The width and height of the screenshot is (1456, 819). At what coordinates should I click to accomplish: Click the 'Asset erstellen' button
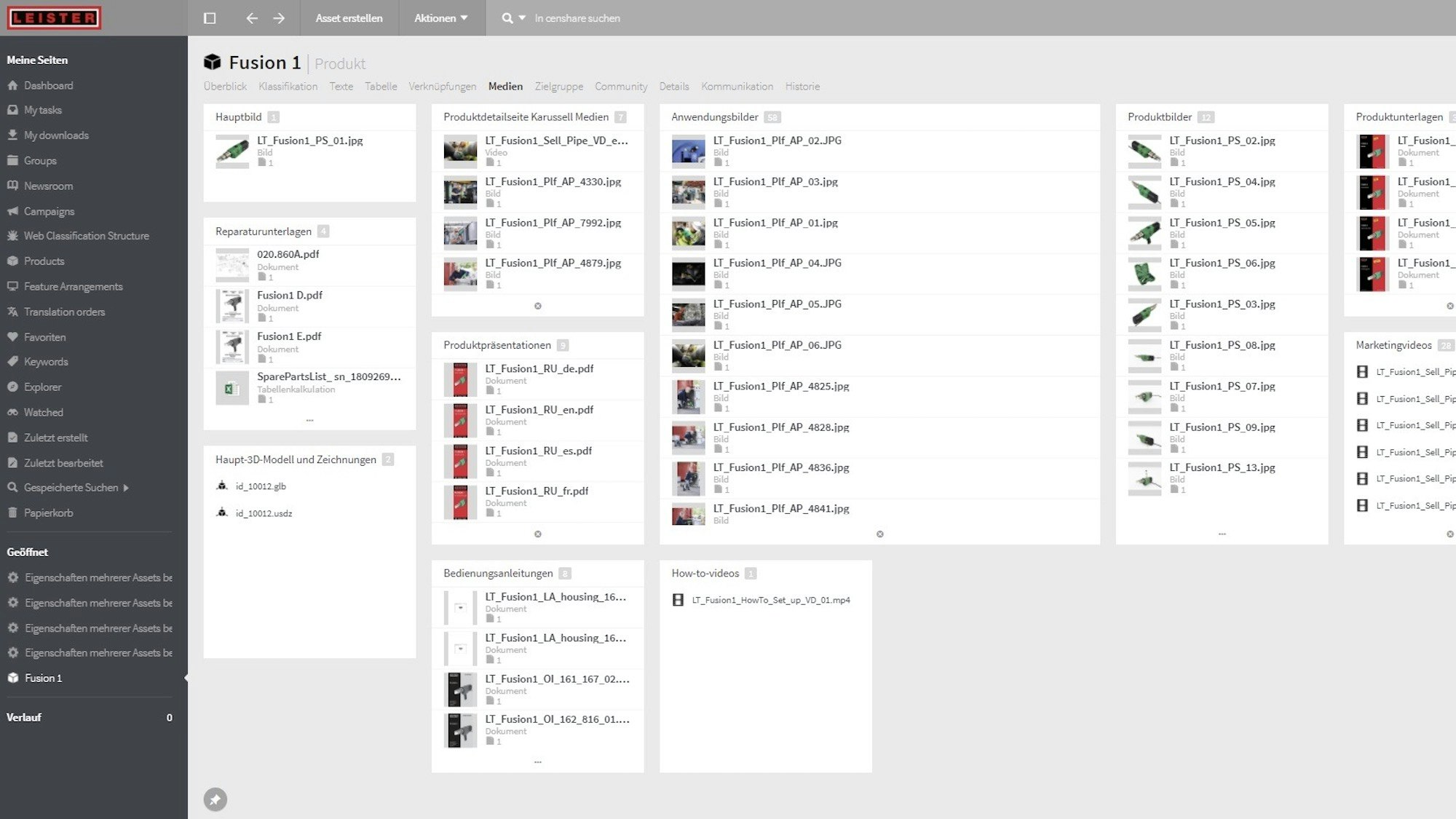[x=349, y=18]
